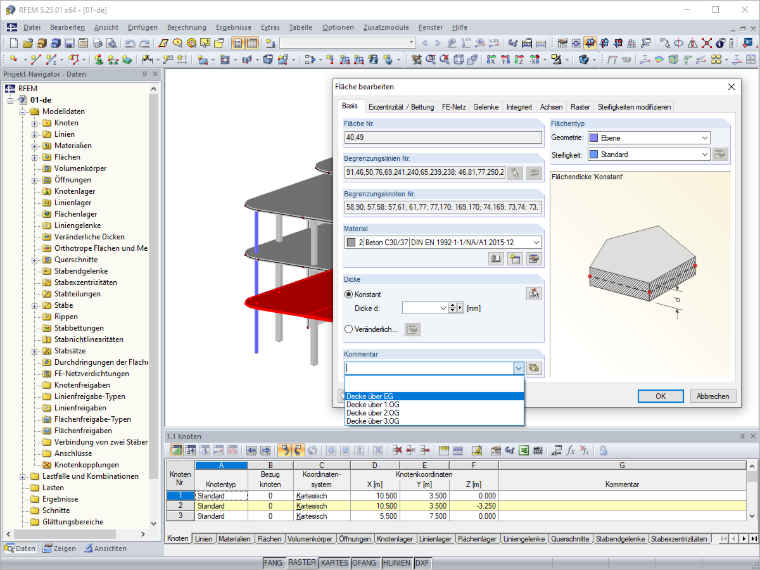Open the Ergebnisse menu
The width and height of the screenshot is (760, 570).
tap(234, 28)
